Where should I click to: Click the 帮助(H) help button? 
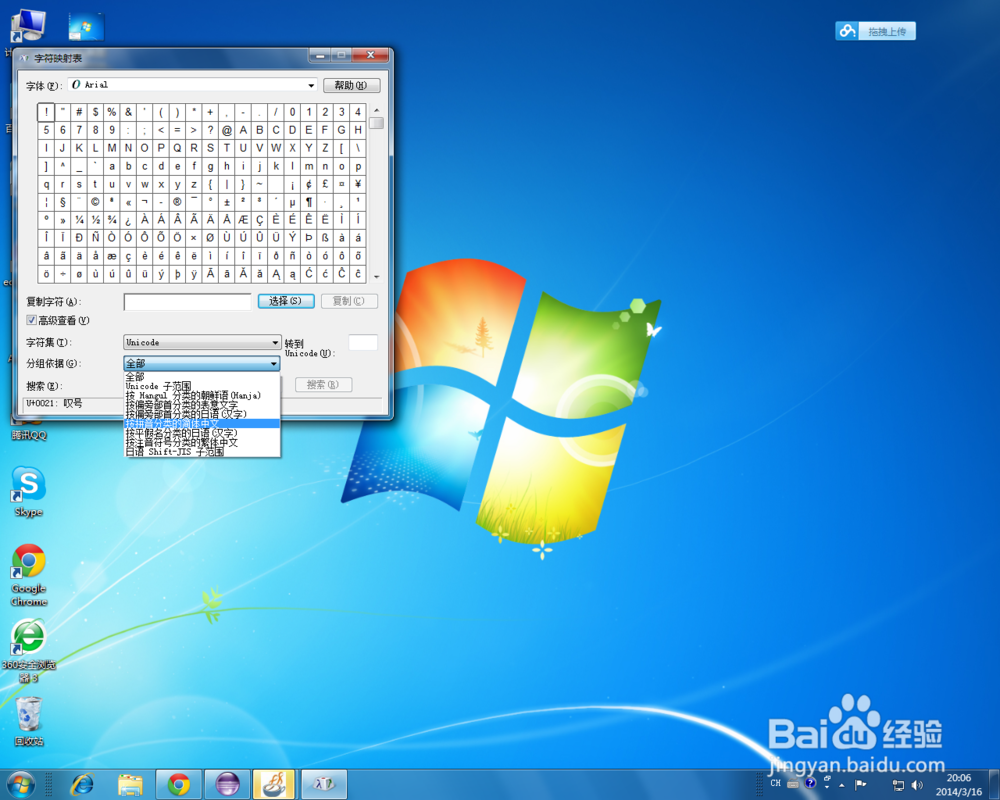pyautogui.click(x=352, y=85)
